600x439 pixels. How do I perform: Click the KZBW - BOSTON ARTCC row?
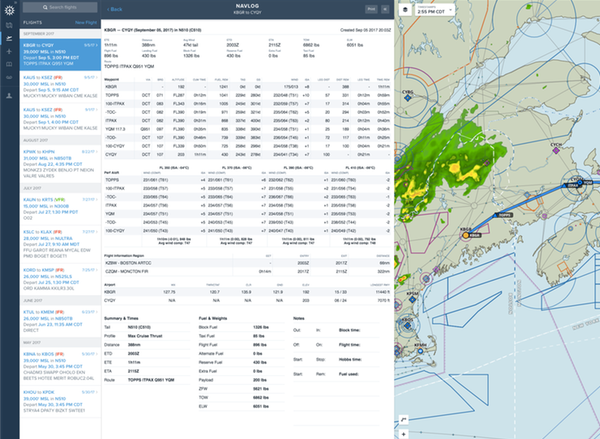pos(247,263)
